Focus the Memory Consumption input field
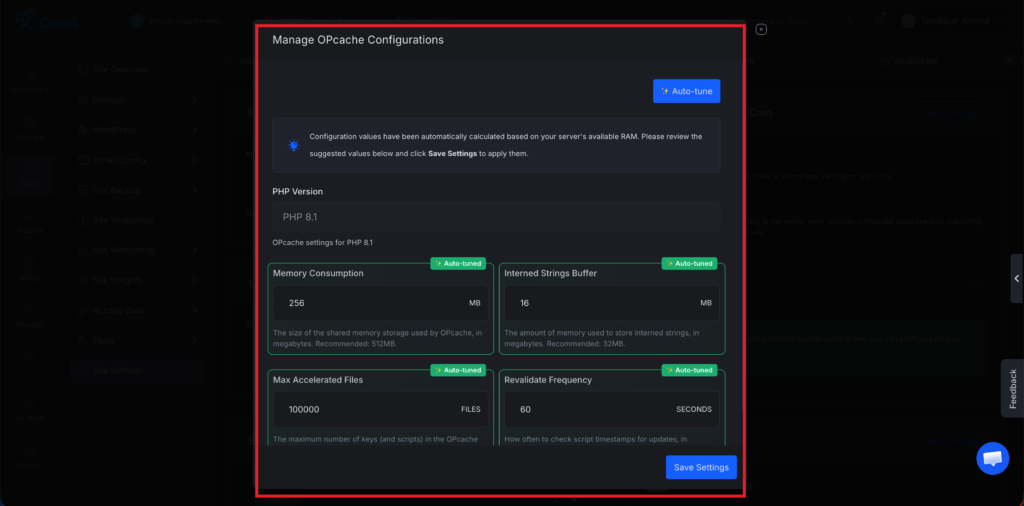The height and width of the screenshot is (506, 1024). tap(370, 303)
